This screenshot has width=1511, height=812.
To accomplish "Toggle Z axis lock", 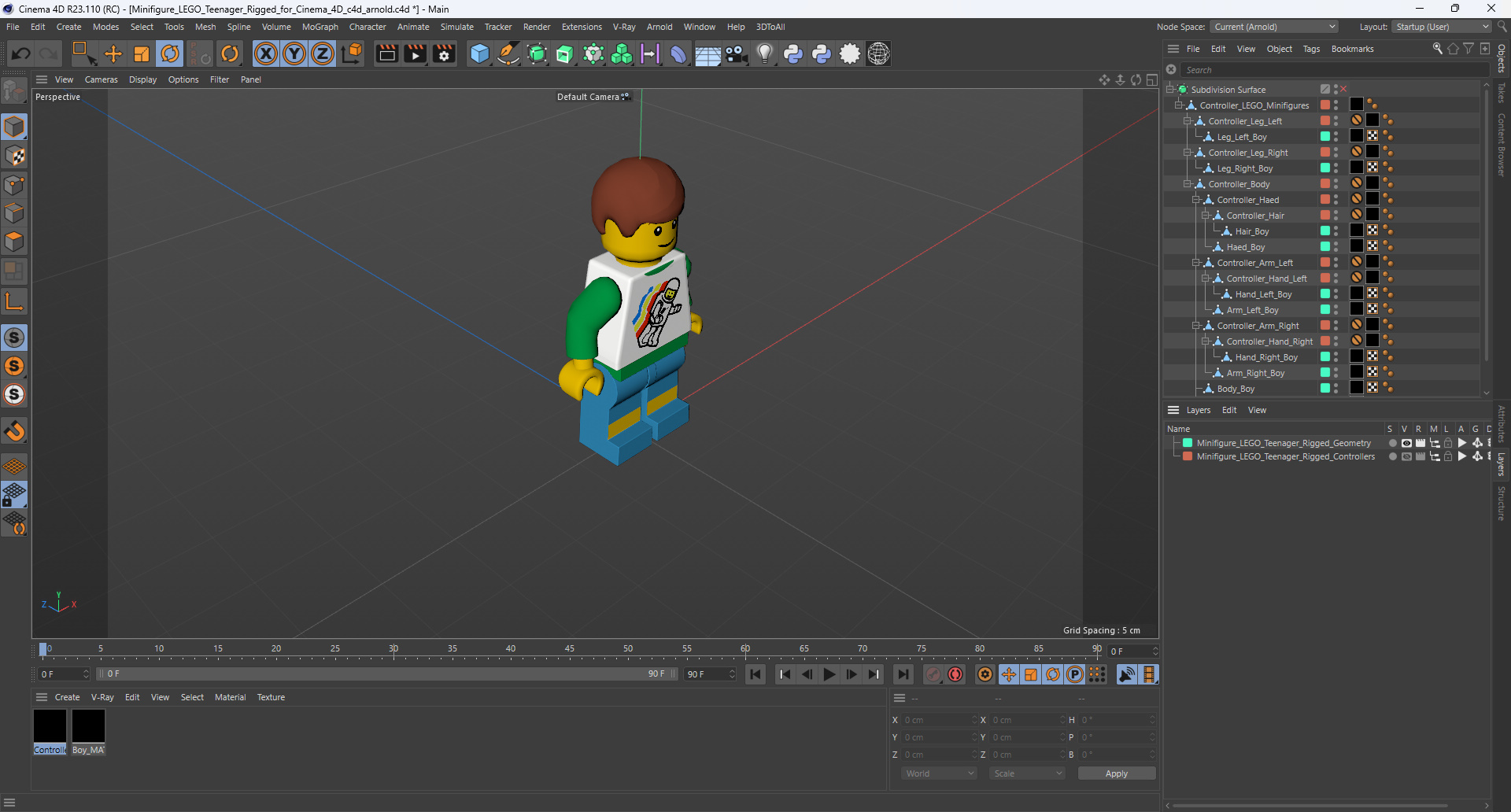I will tap(323, 54).
